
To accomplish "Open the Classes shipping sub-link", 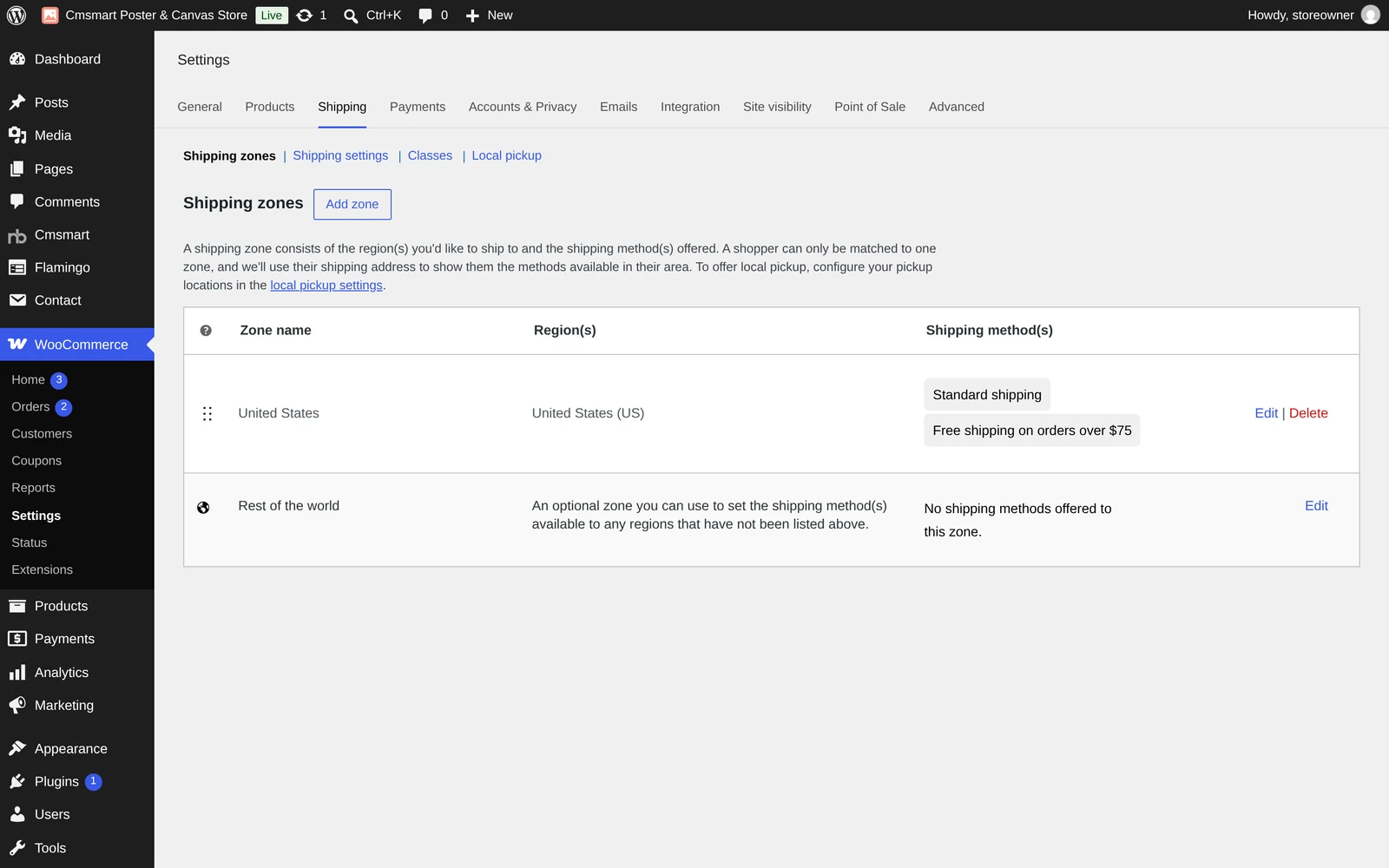I will 430,155.
